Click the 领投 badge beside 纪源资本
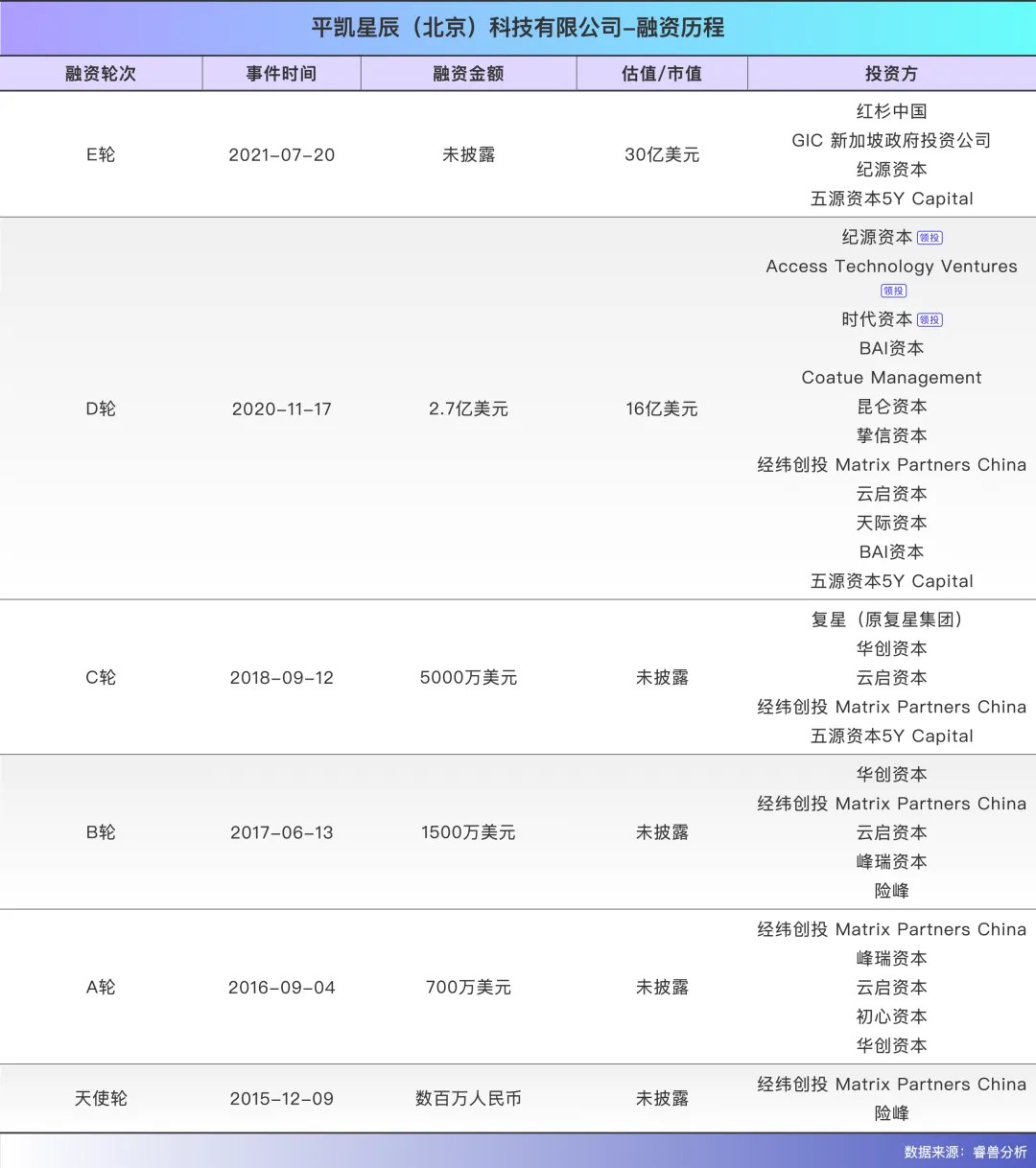Screen dimensions: 1036x1168 (930, 238)
